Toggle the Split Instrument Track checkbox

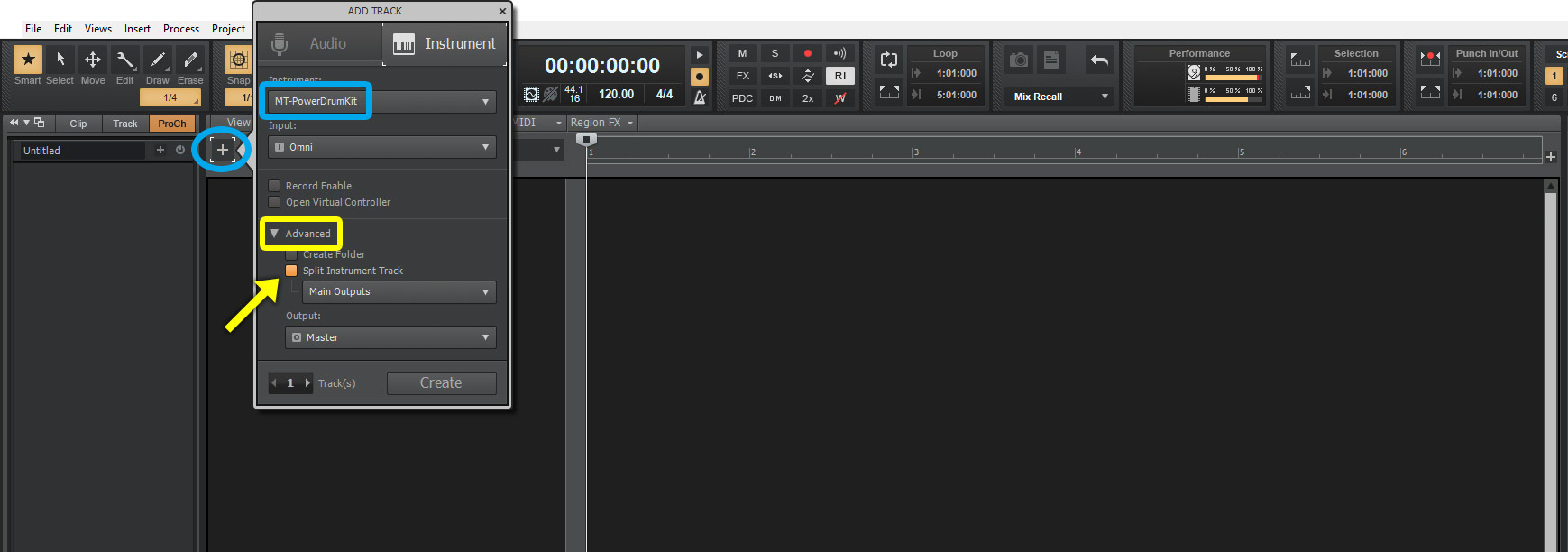click(291, 271)
